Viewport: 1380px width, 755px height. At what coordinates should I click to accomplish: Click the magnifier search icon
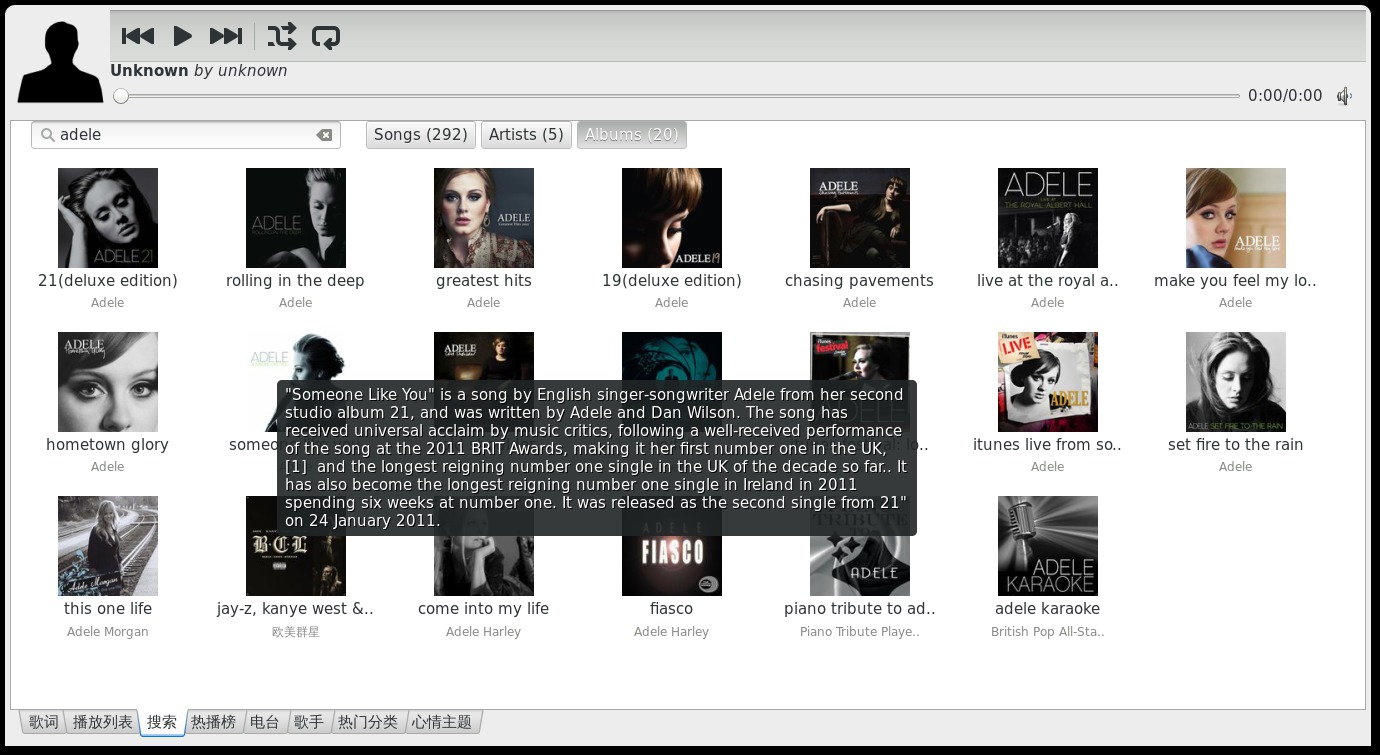47,134
